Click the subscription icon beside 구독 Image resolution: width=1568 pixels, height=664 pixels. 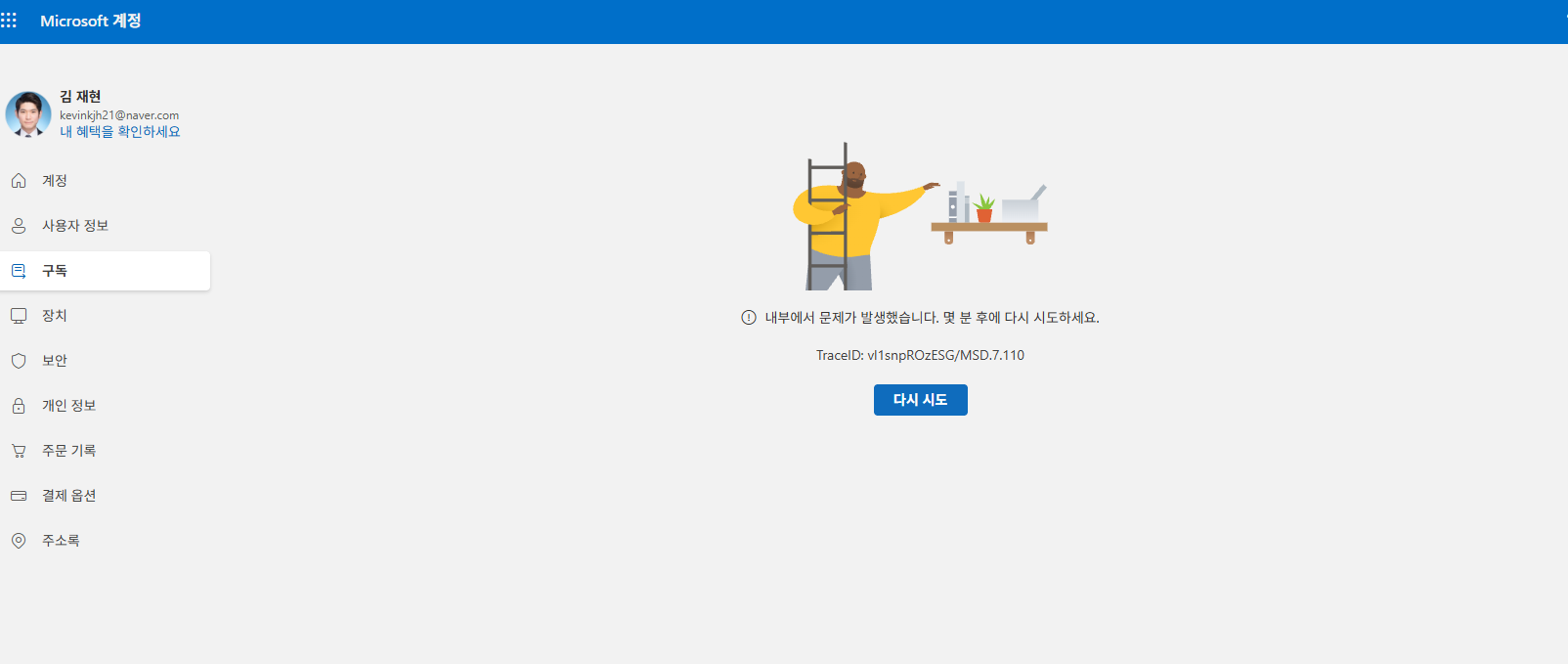click(x=19, y=271)
